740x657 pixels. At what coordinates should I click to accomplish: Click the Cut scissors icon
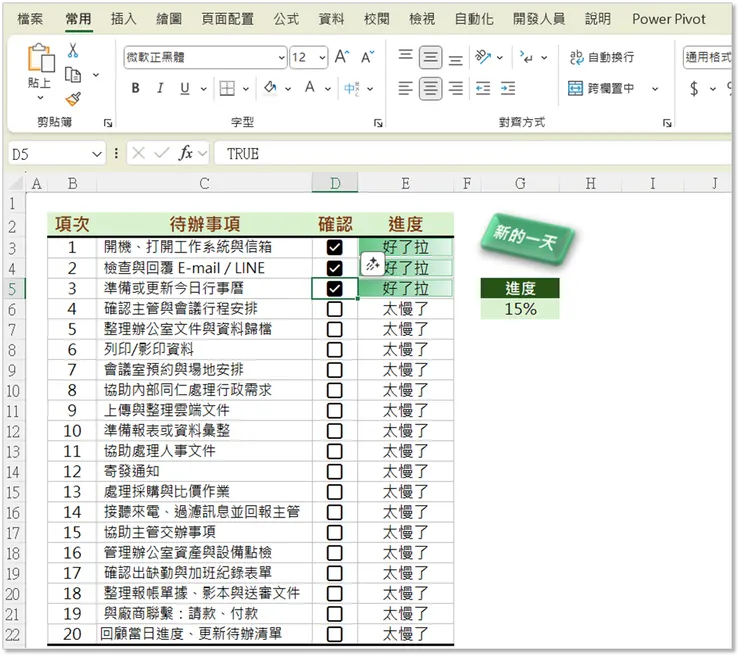click(73, 50)
